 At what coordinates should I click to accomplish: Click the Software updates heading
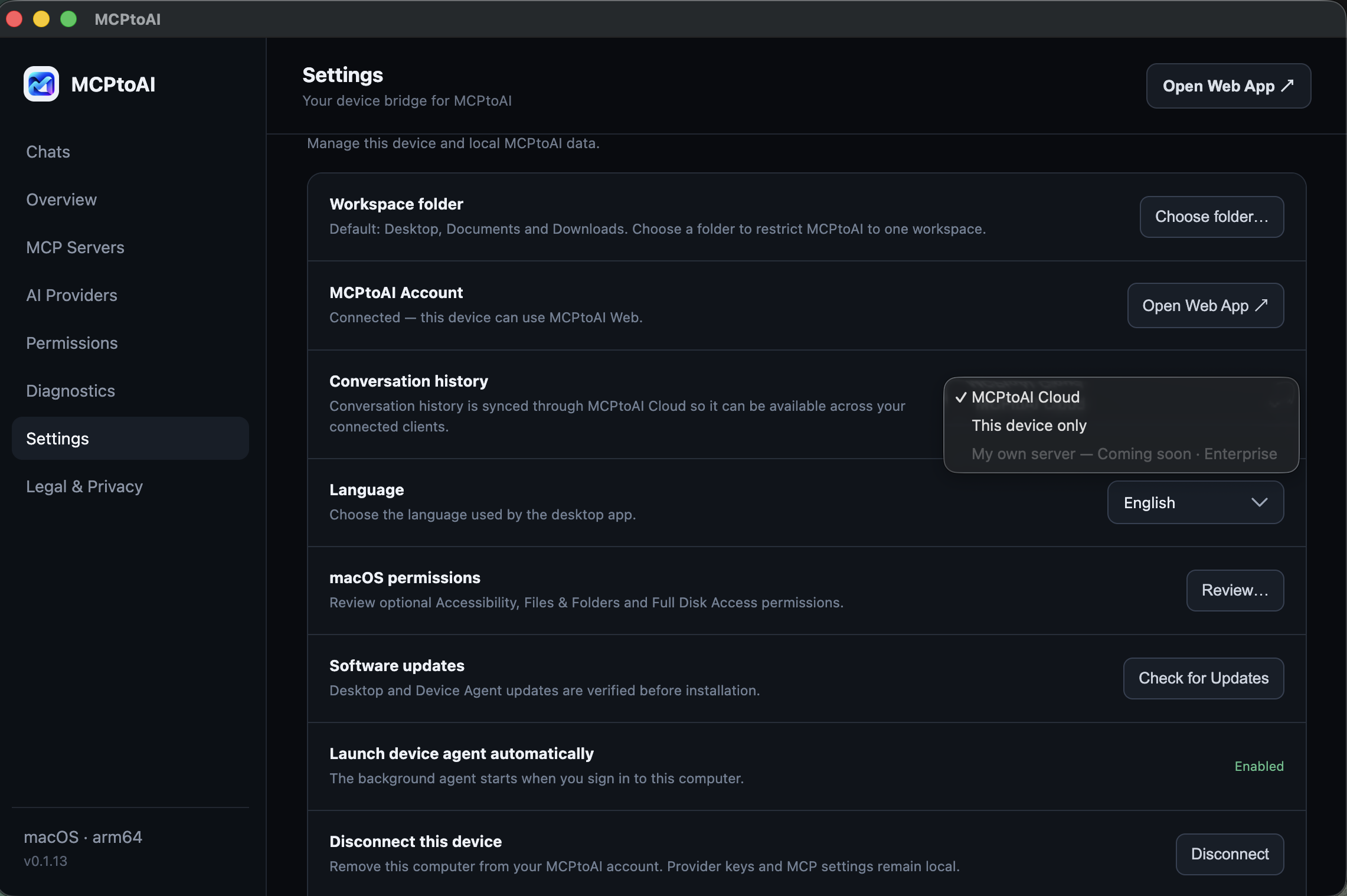click(x=397, y=666)
